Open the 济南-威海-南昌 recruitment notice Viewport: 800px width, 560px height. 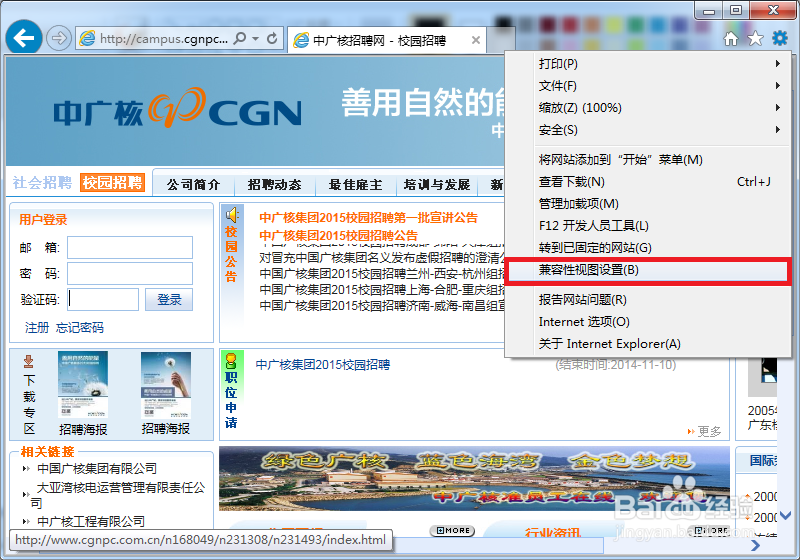click(382, 306)
